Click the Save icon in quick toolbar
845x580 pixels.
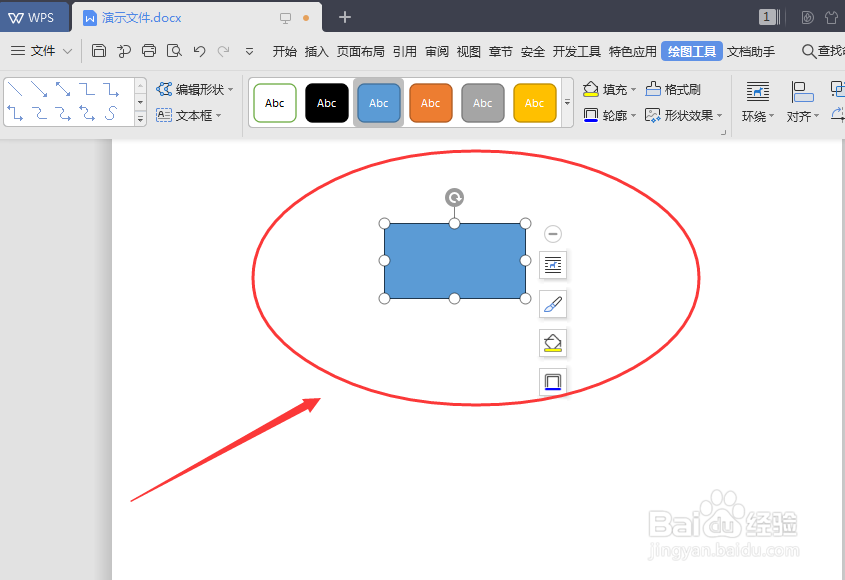[99, 51]
